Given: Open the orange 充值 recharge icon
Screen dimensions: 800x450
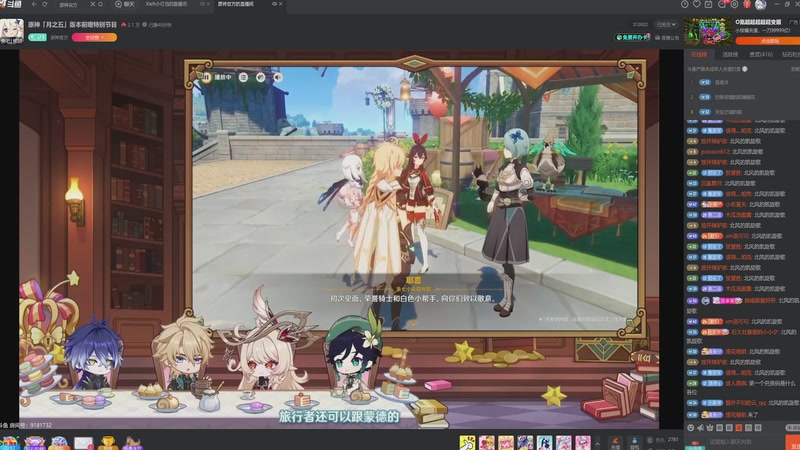Looking at the screenshot, I should 615,442.
